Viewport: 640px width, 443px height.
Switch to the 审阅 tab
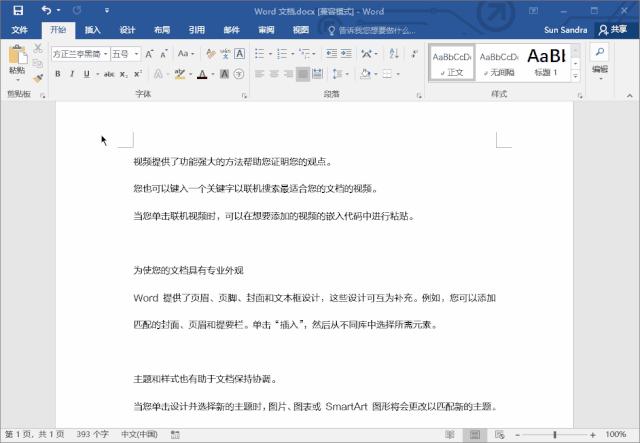(x=266, y=30)
